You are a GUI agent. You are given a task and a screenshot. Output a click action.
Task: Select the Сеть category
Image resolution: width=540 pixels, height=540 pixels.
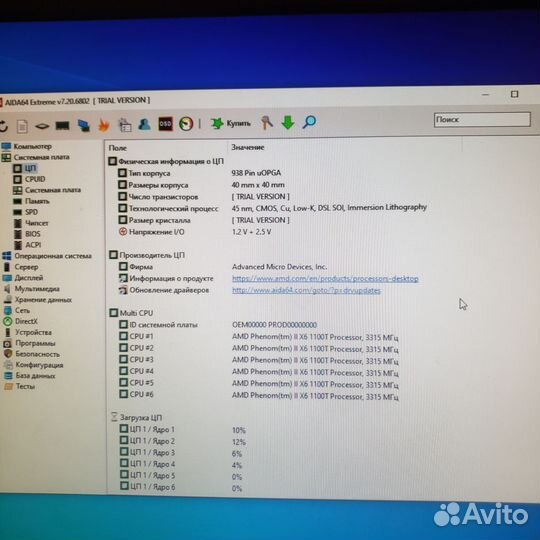click(17, 311)
